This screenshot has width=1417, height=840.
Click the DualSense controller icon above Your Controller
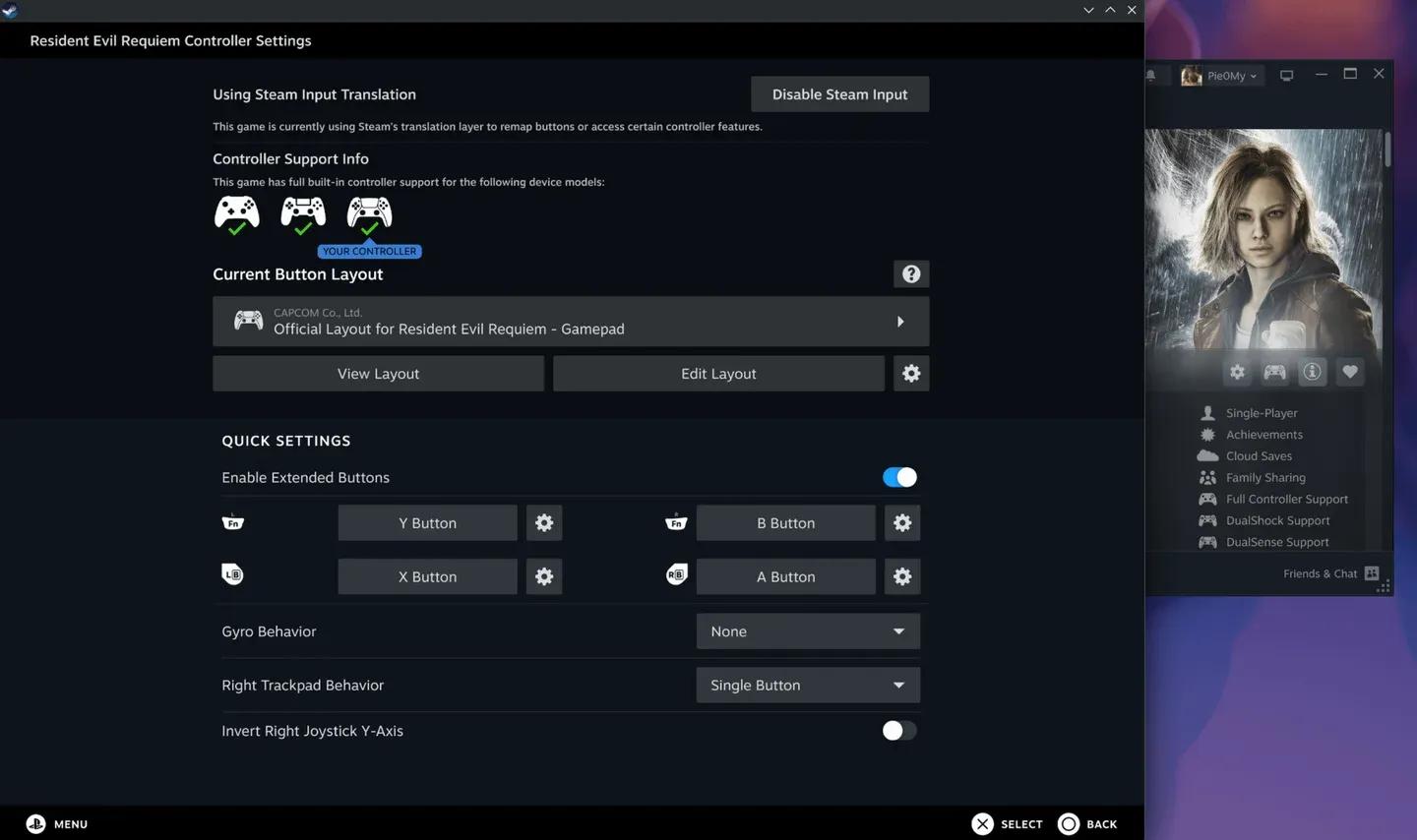(x=369, y=214)
